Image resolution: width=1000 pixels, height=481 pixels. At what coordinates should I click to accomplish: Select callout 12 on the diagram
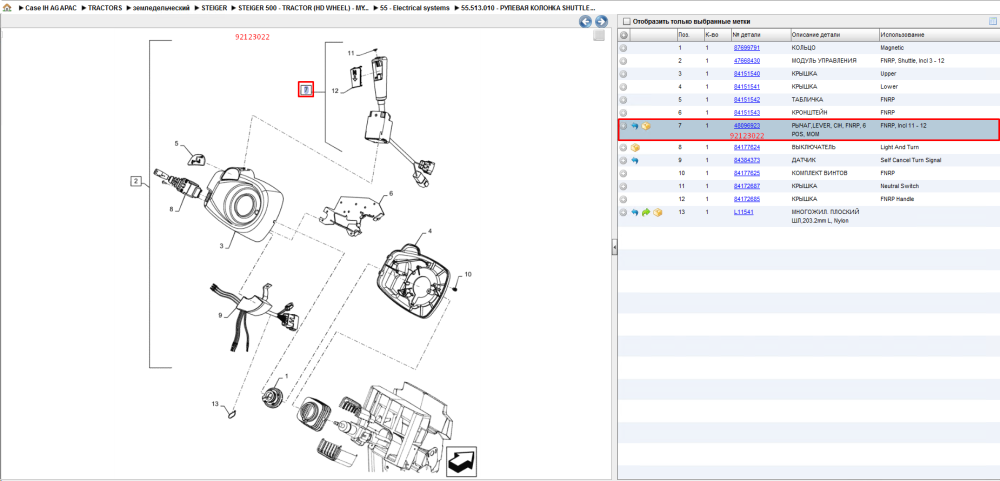click(x=335, y=91)
